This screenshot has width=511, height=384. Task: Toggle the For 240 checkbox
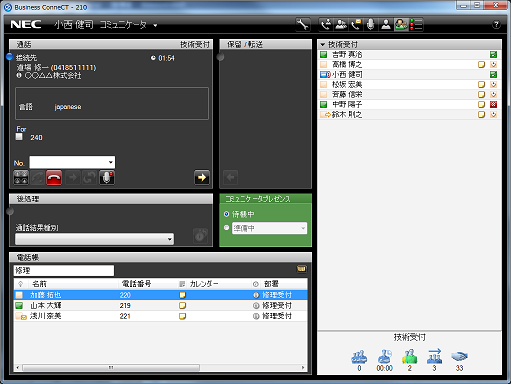click(19, 137)
